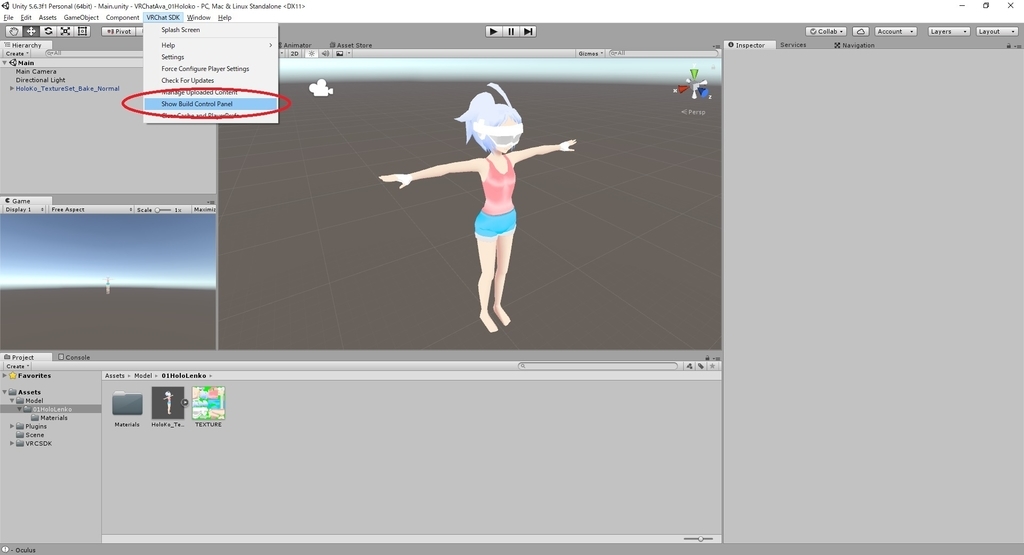Open the Layout dropdown

(997, 31)
